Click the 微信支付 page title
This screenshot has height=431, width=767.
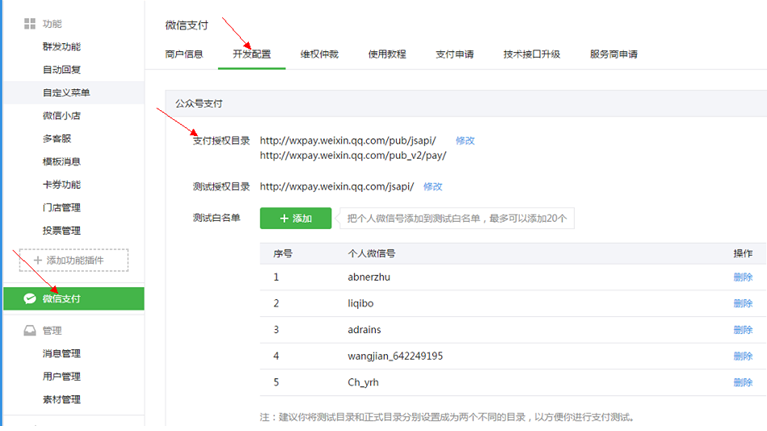186,25
